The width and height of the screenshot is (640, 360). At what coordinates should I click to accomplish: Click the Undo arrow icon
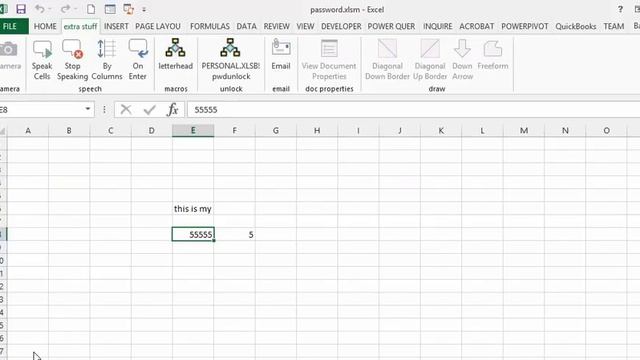[x=40, y=9]
